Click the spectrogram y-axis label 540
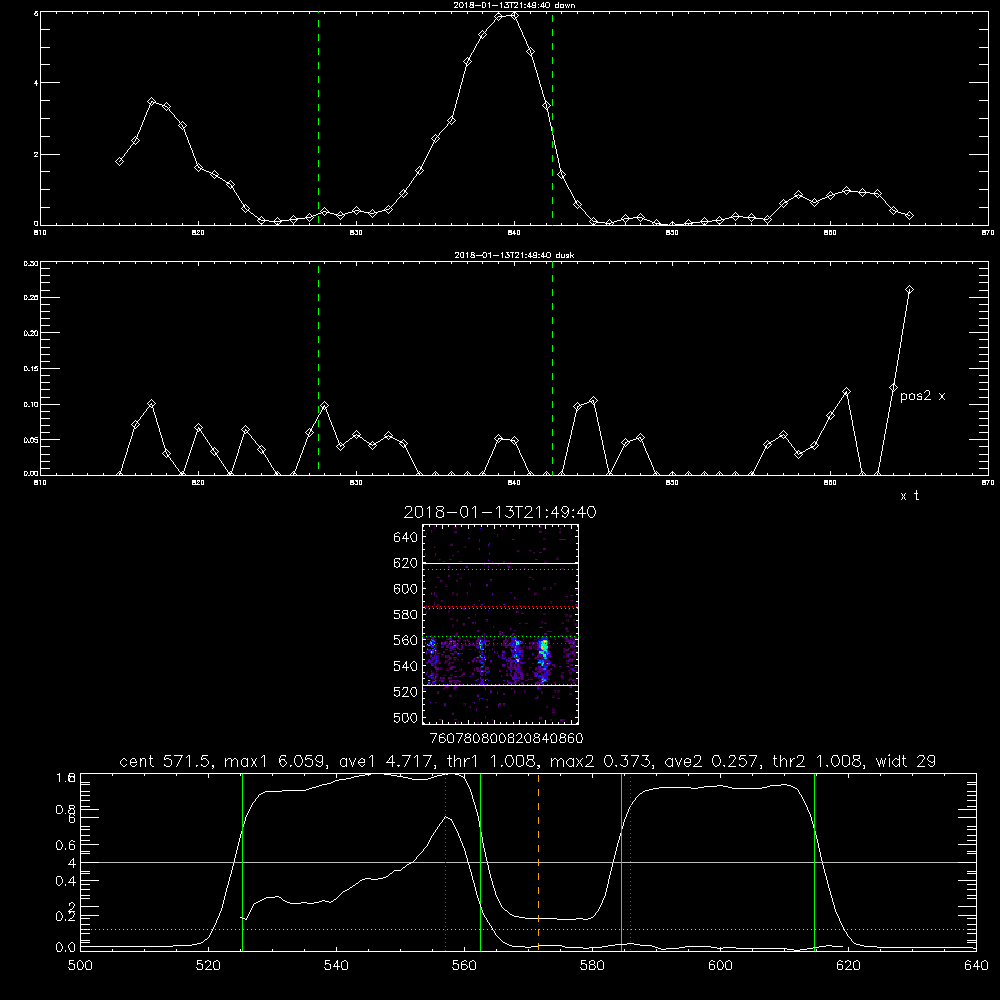 406,666
